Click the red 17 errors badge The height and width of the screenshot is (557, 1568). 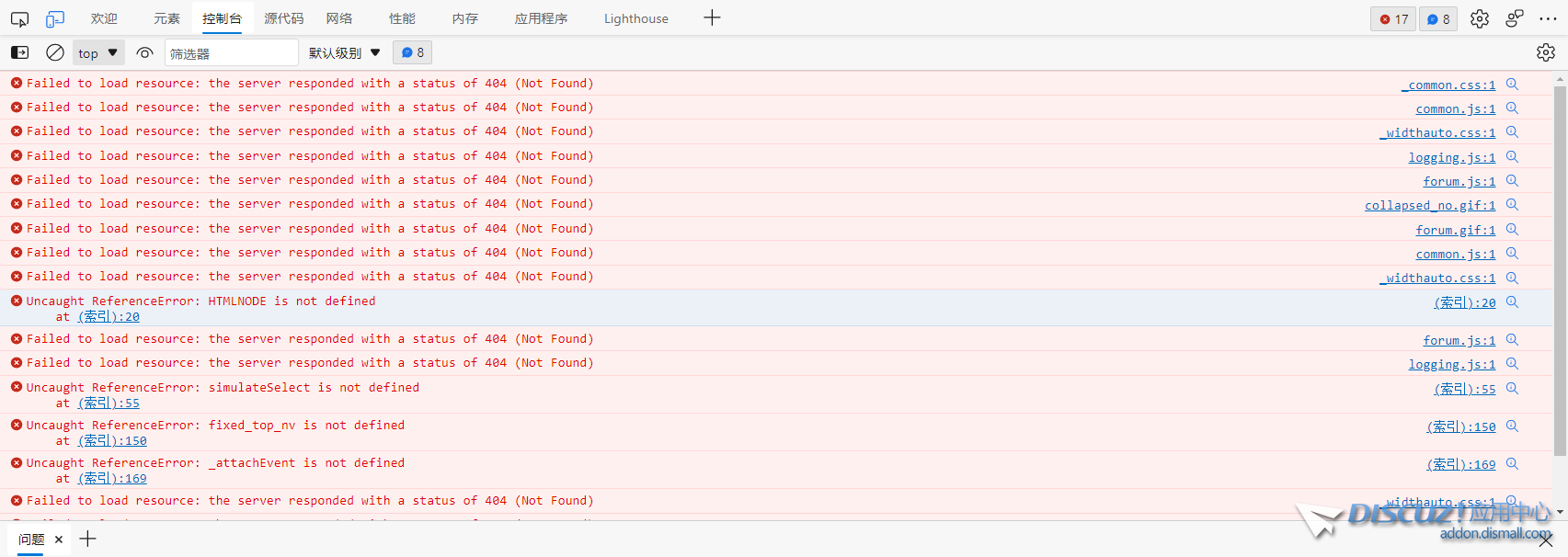click(x=1393, y=18)
